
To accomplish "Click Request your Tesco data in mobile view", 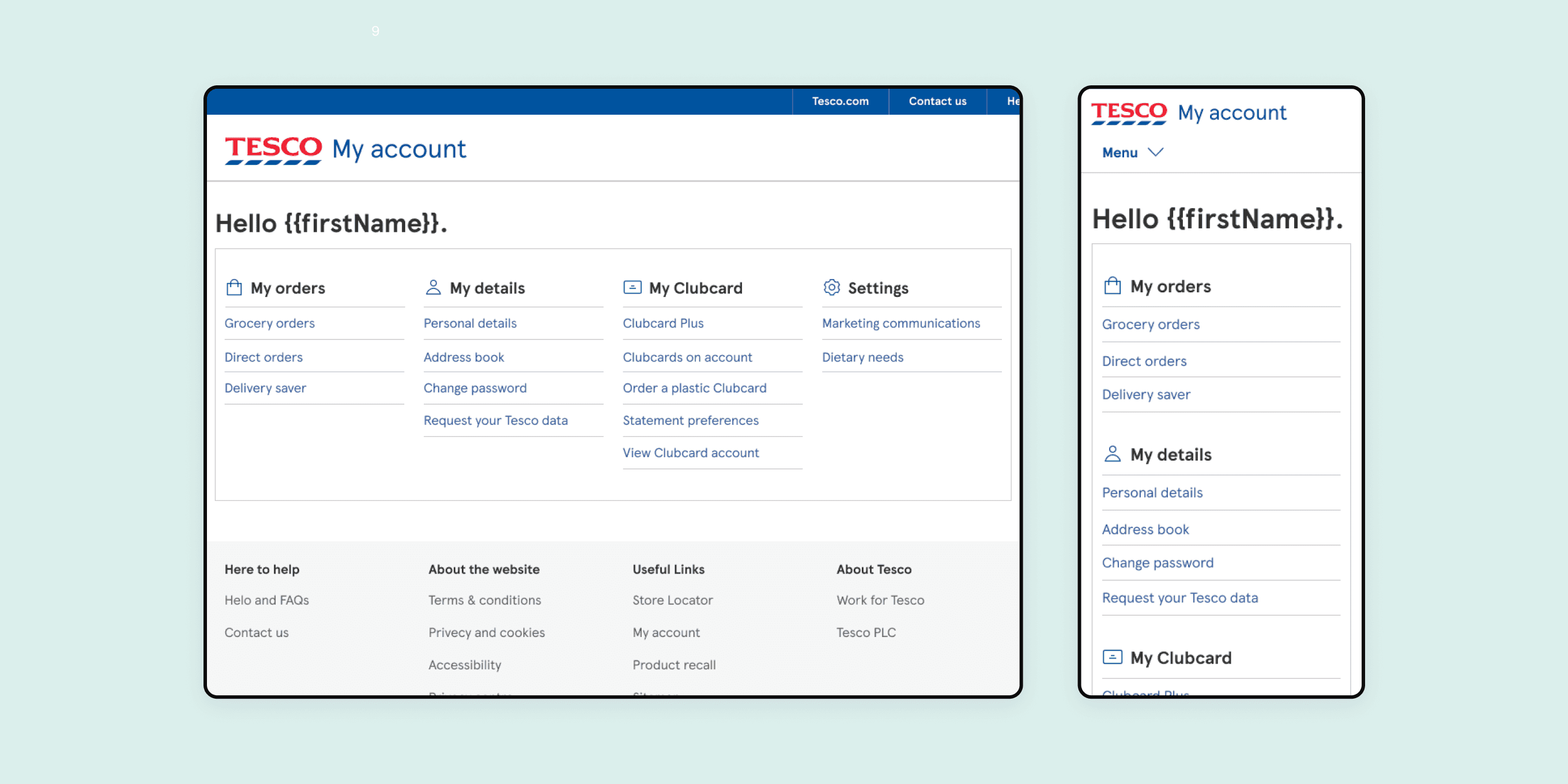I will (1179, 598).
